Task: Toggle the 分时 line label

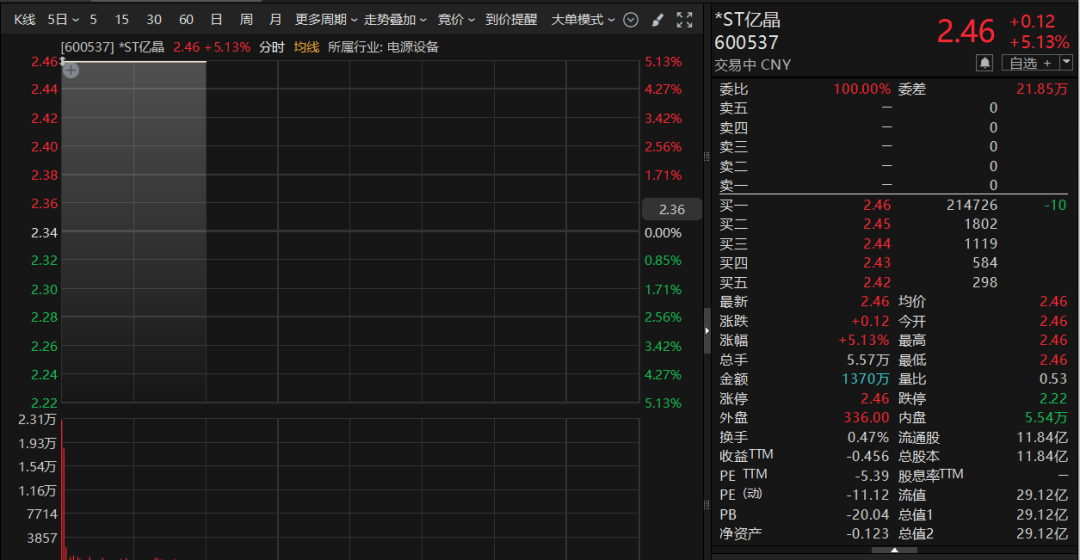Action: point(271,47)
